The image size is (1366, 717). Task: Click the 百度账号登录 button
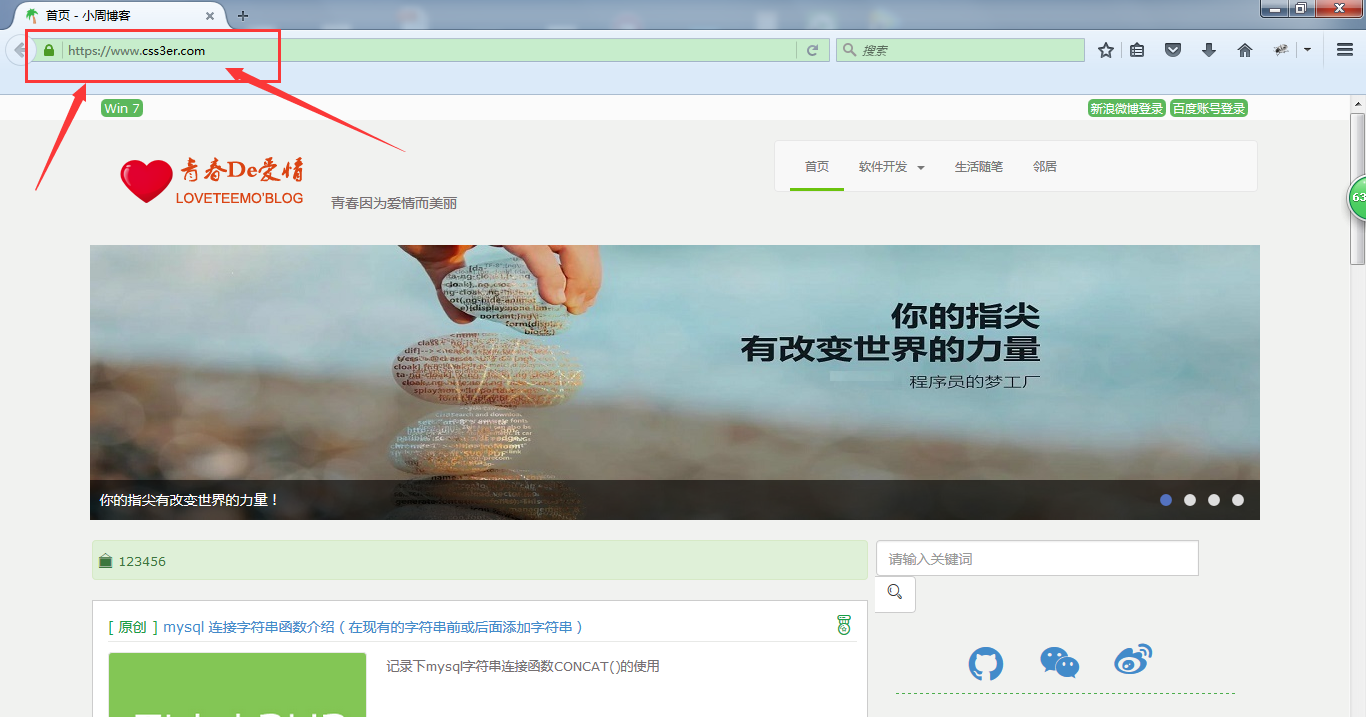[x=1209, y=108]
